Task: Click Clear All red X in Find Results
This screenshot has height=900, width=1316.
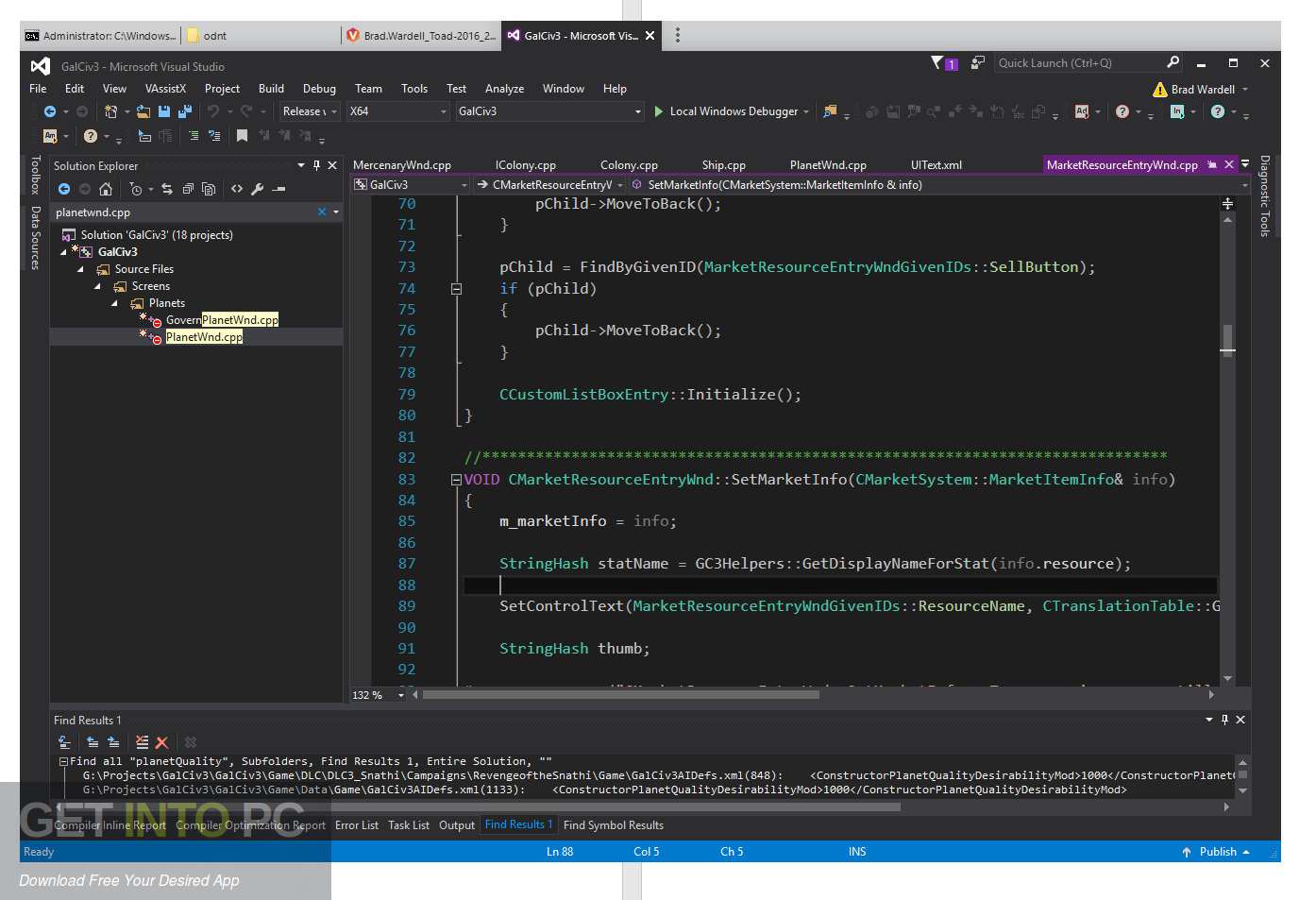Action: coord(161,743)
